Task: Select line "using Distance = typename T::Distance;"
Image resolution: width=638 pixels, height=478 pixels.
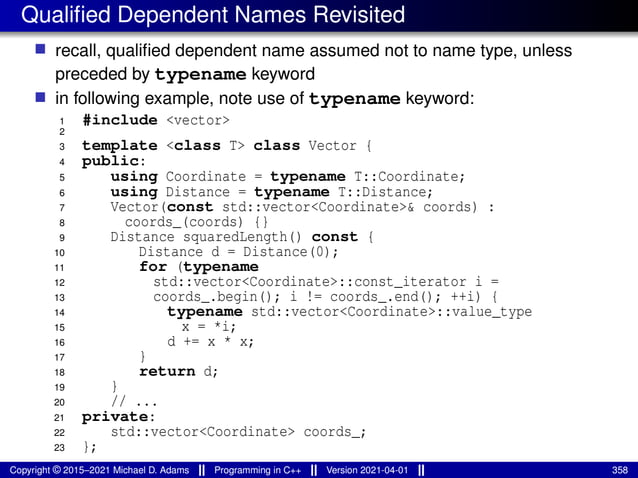Action: [x=271, y=192]
